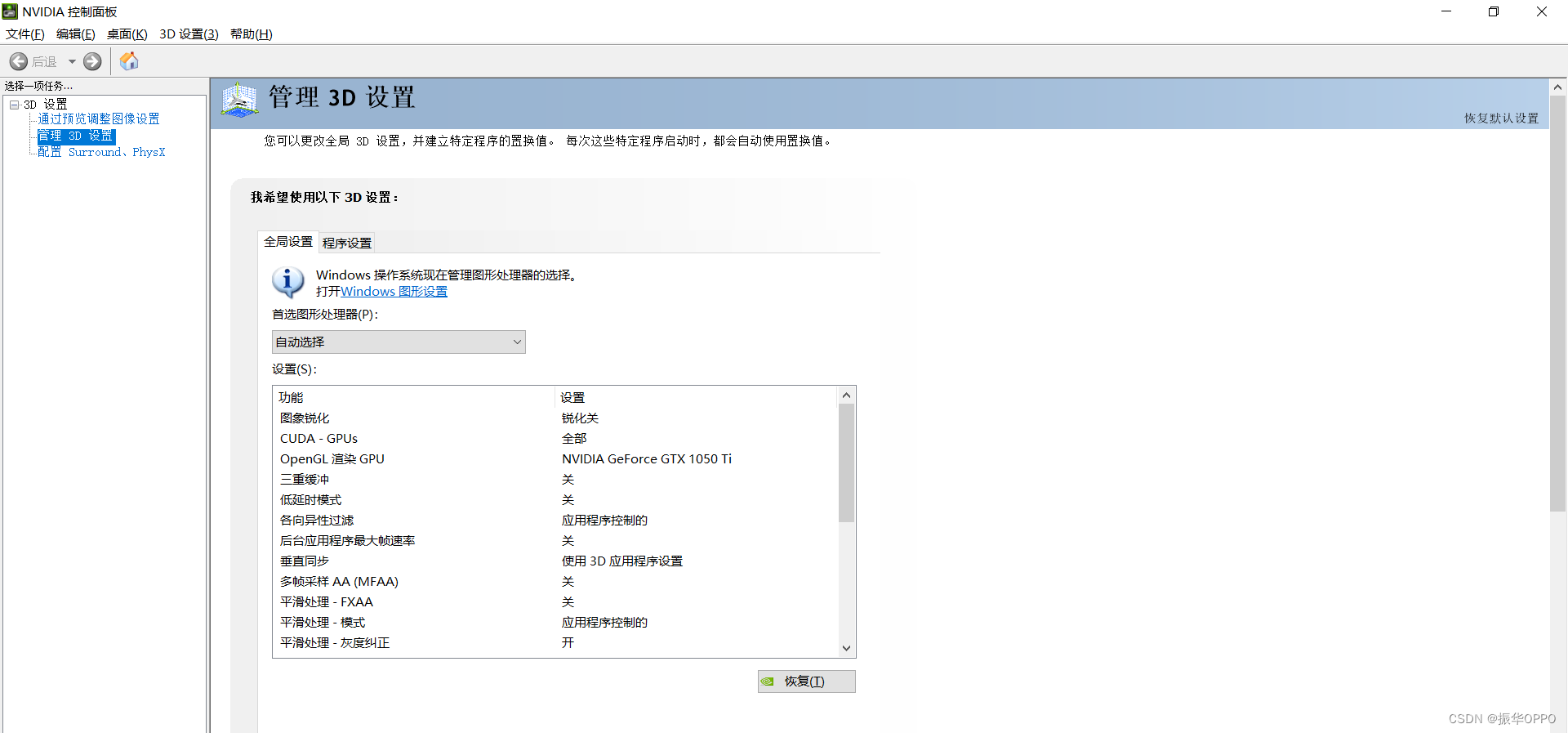Open the Windows 图形设置 link
This screenshot has width=1568, height=733.
click(x=394, y=292)
